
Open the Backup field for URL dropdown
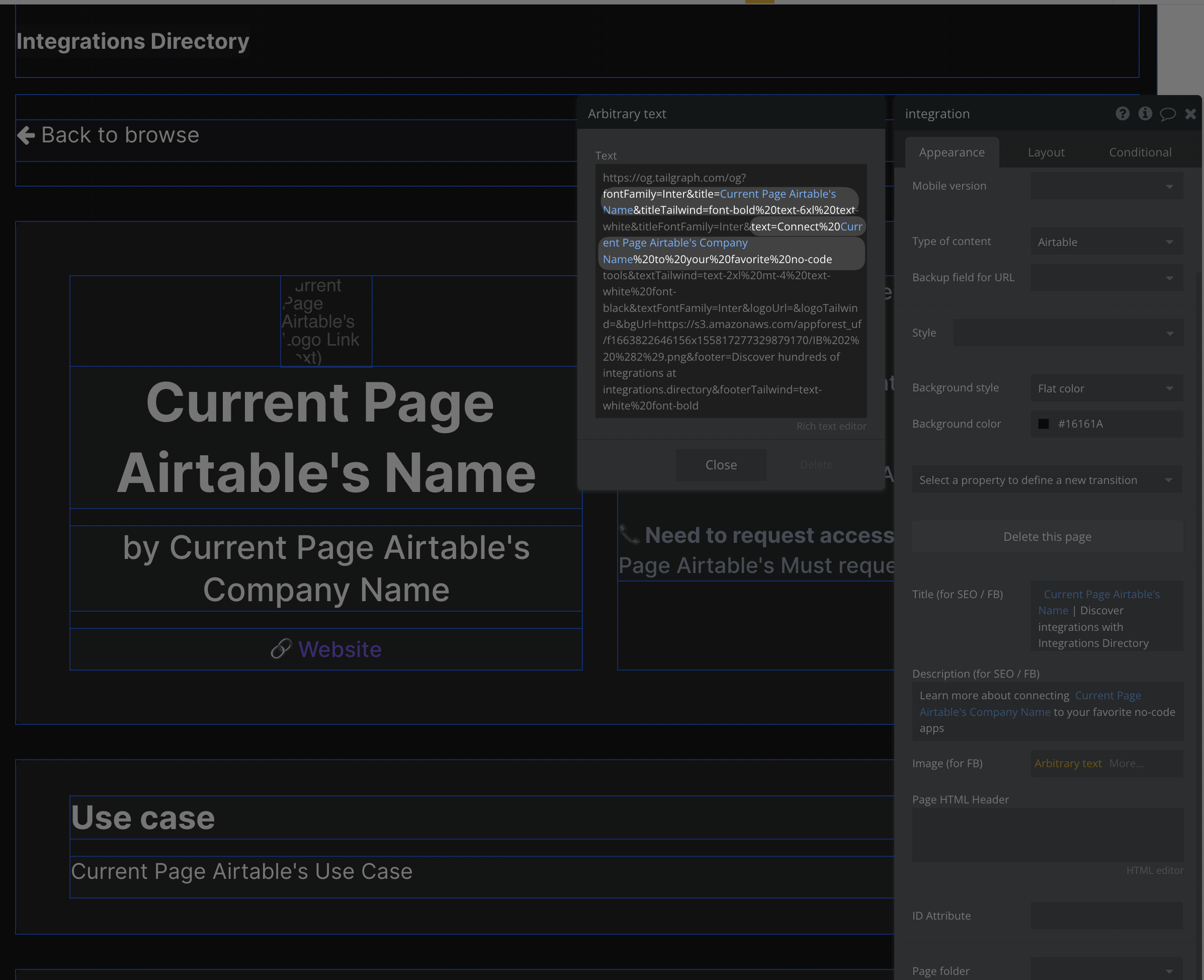click(x=1106, y=277)
